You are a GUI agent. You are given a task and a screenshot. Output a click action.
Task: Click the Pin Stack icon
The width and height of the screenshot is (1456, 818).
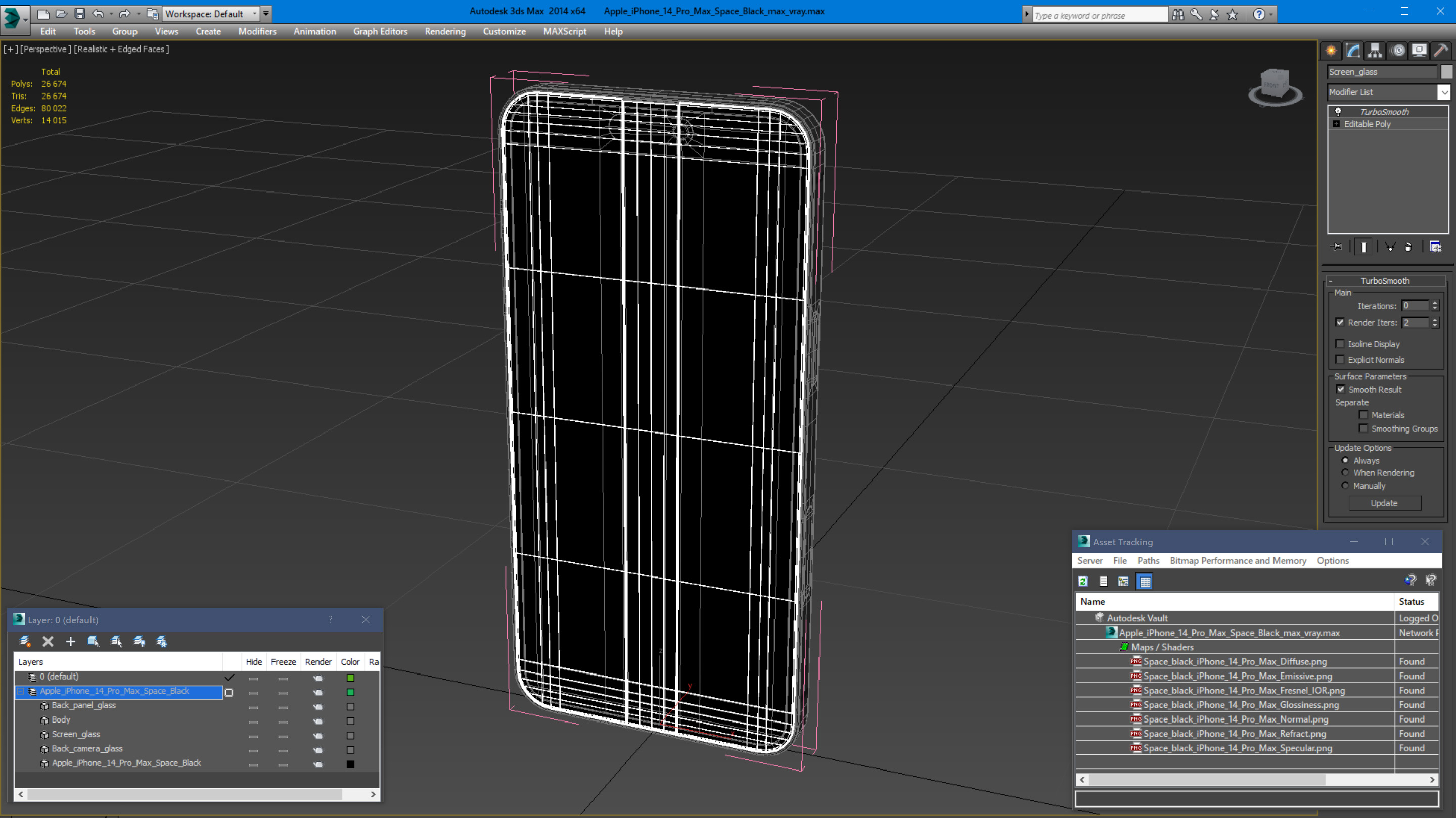pos(1337,246)
